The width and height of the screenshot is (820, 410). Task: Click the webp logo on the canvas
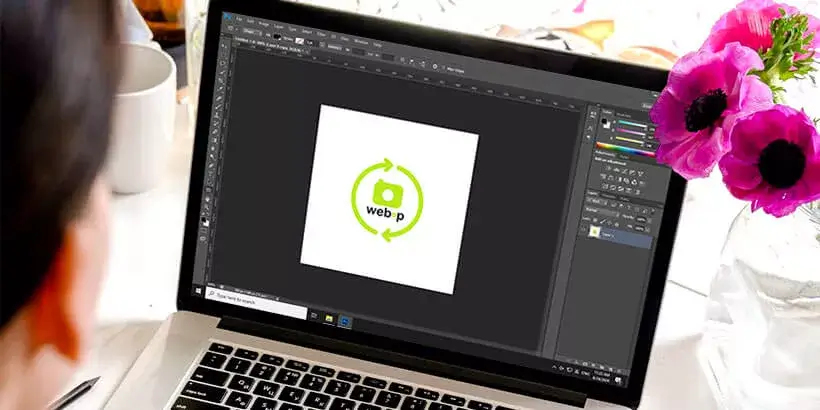click(387, 199)
